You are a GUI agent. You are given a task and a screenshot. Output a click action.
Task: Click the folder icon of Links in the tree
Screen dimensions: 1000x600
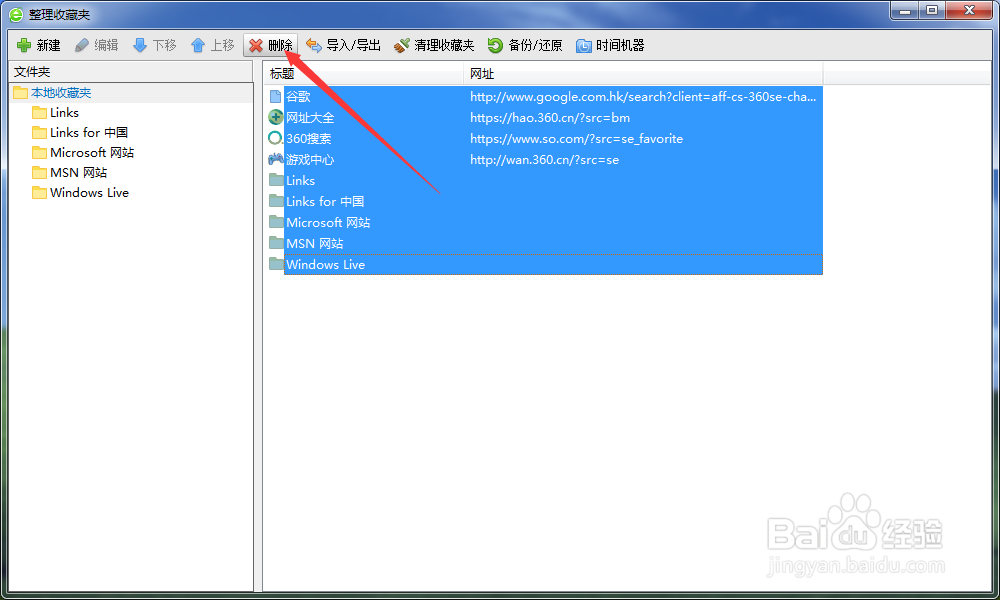(40, 113)
